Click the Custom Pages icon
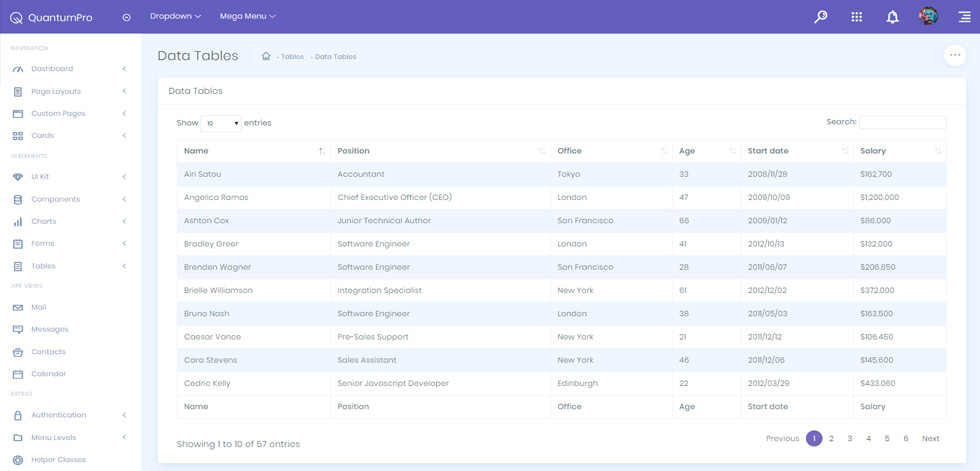This screenshot has width=980, height=471. pyautogui.click(x=18, y=114)
